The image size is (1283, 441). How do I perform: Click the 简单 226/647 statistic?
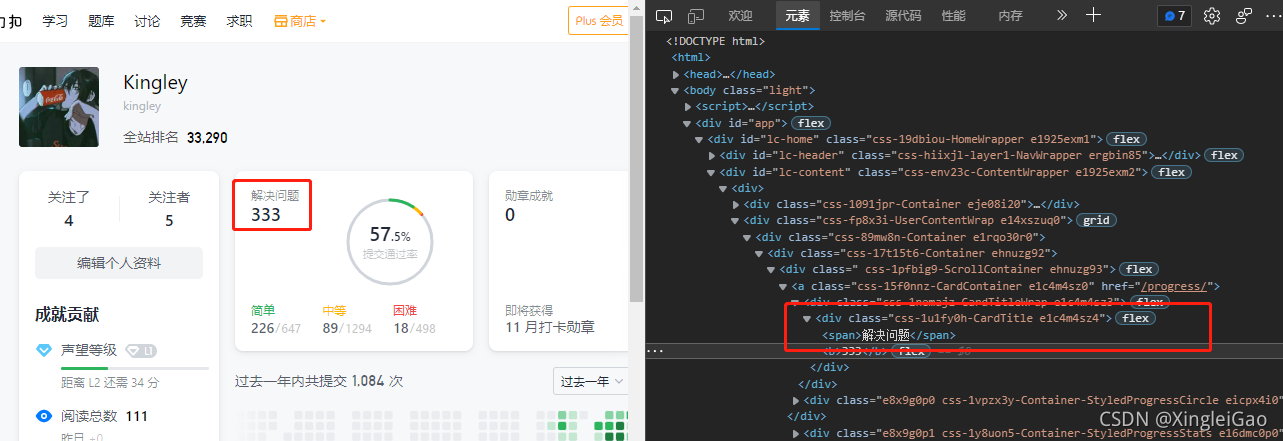pos(276,320)
